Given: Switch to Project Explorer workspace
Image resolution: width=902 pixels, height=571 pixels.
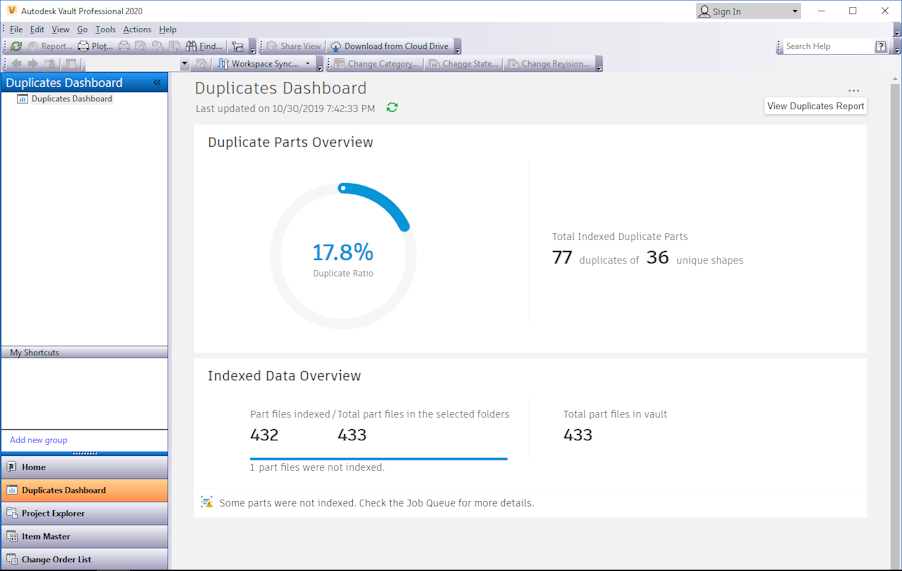Looking at the screenshot, I should 53,513.
